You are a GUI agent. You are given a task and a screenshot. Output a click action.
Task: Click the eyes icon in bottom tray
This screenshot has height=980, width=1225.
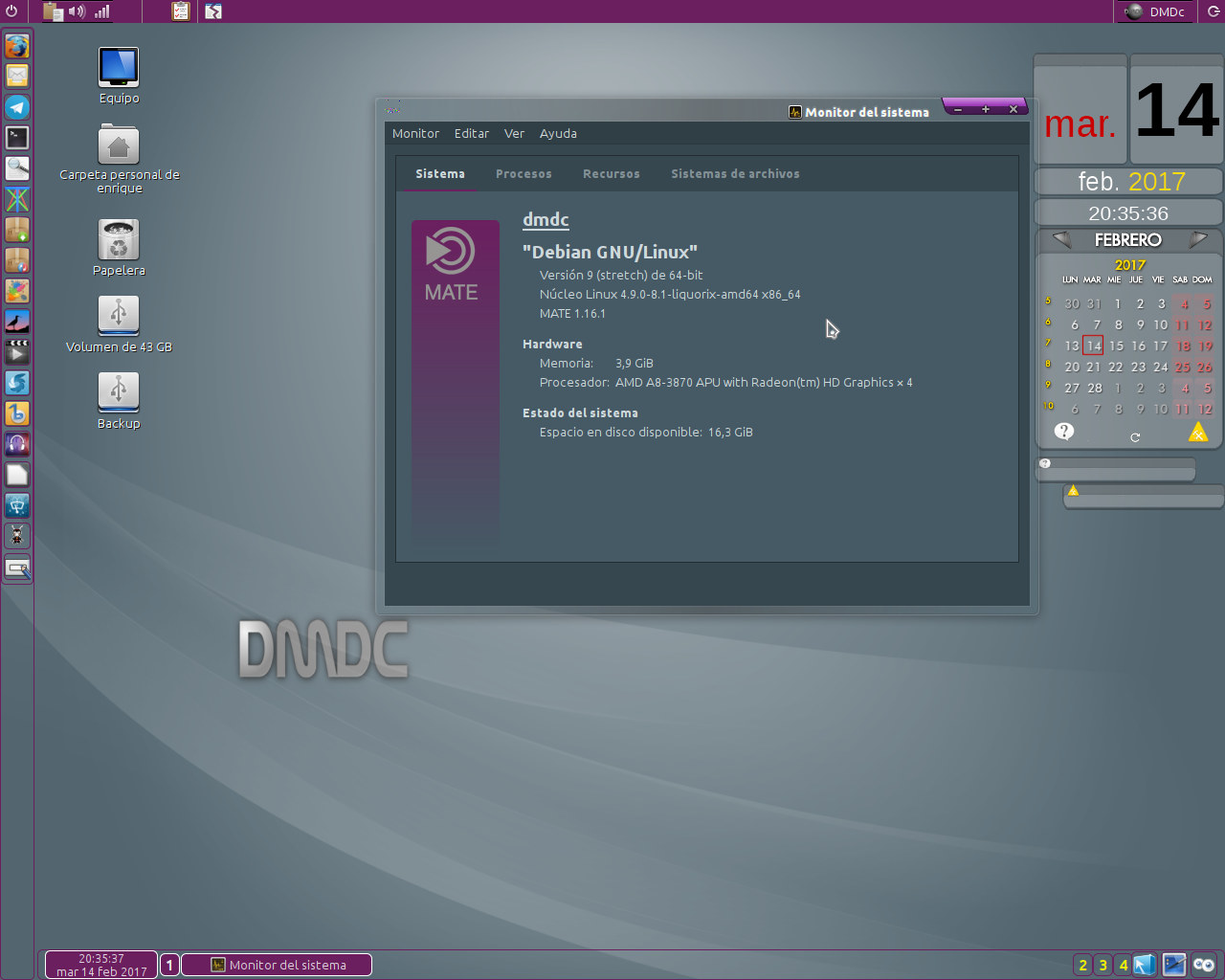[1204, 965]
